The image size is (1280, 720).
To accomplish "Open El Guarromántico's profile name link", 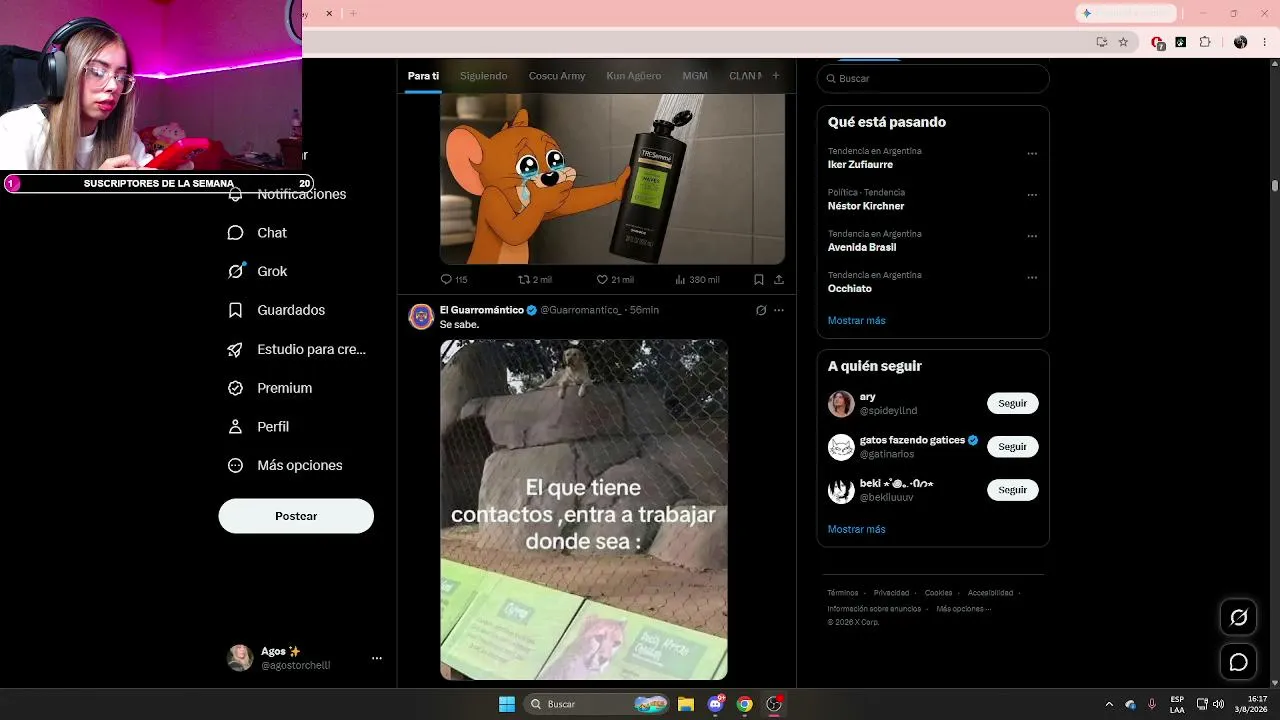I will 482,310.
